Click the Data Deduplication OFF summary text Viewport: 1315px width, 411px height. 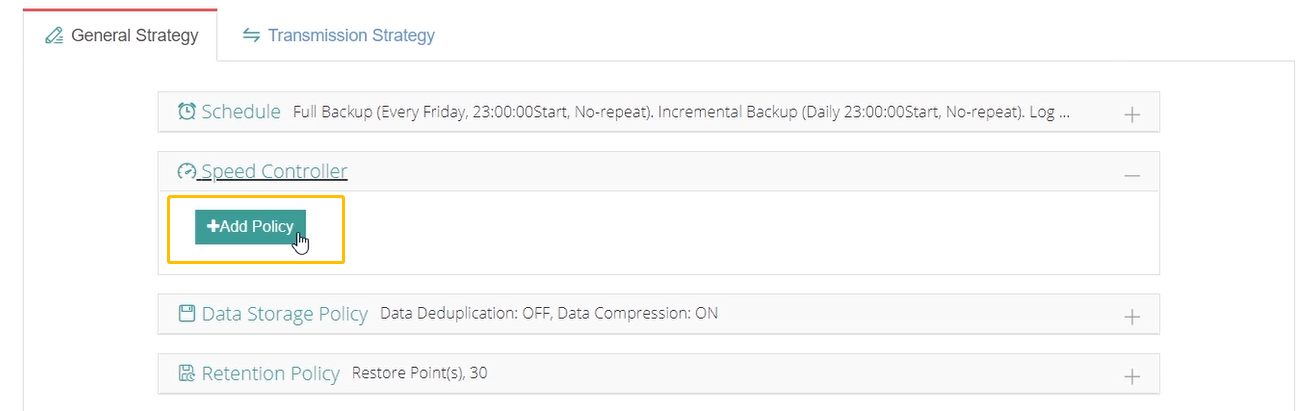coord(549,313)
